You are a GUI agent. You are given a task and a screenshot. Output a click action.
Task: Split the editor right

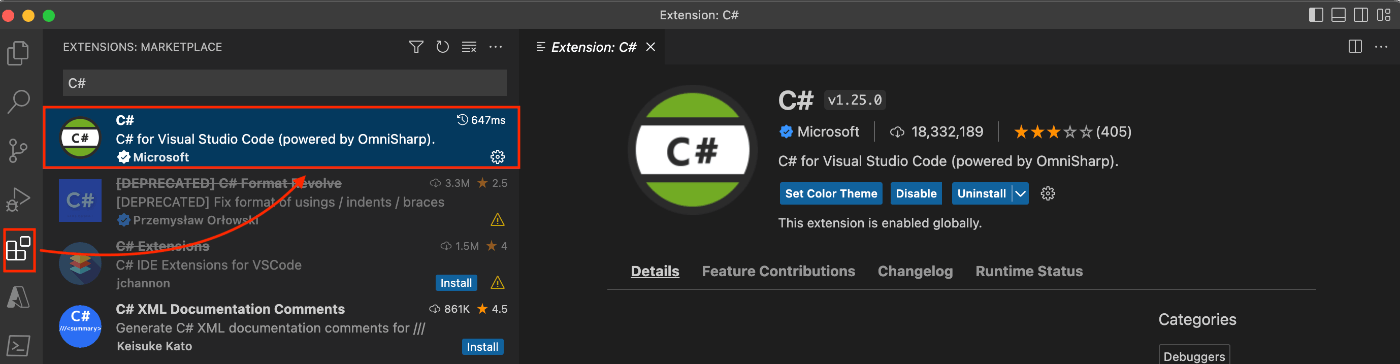click(x=1355, y=47)
